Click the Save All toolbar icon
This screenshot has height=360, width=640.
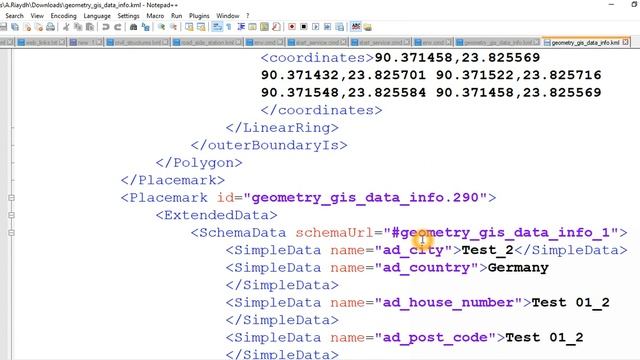click(x=15, y=27)
